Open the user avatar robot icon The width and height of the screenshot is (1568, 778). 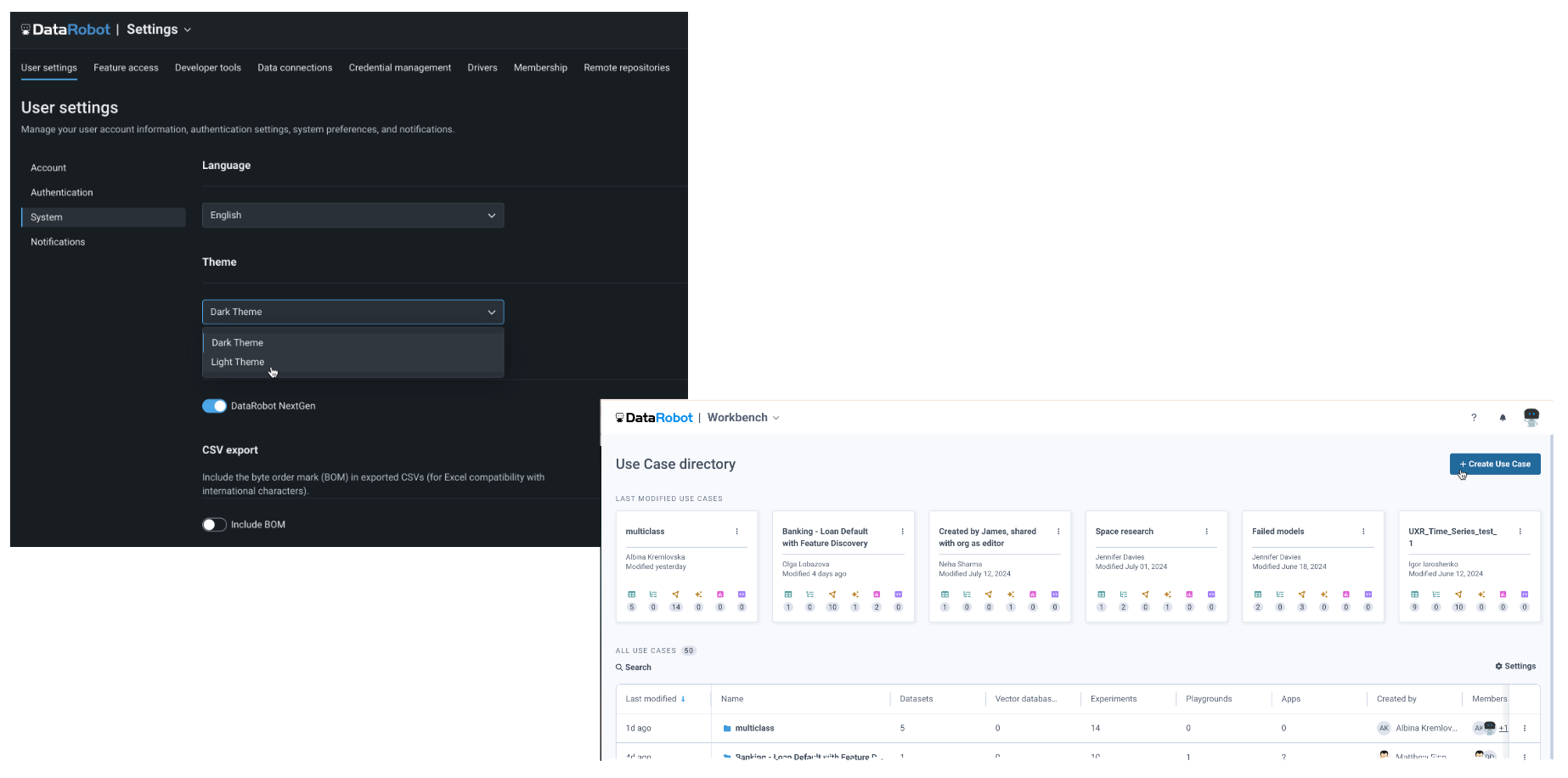pos(1531,417)
